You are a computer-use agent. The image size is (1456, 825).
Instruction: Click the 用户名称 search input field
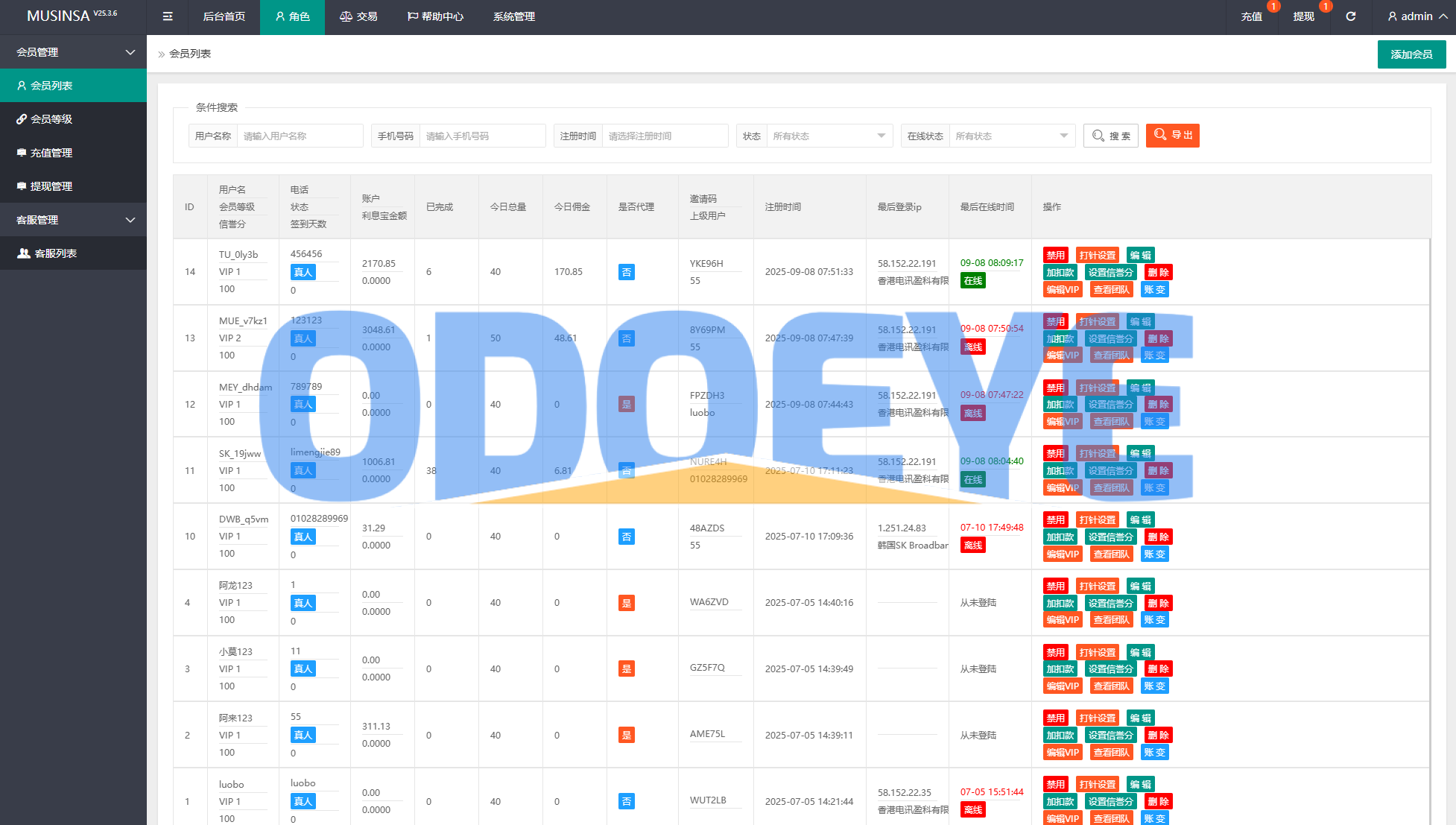(x=300, y=136)
